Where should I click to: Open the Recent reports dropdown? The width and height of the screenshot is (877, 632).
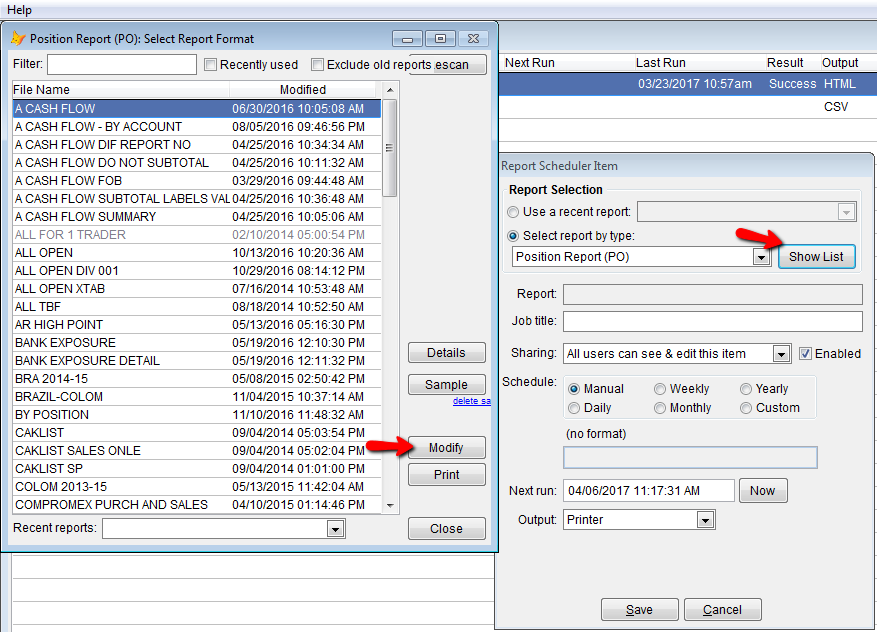336,529
